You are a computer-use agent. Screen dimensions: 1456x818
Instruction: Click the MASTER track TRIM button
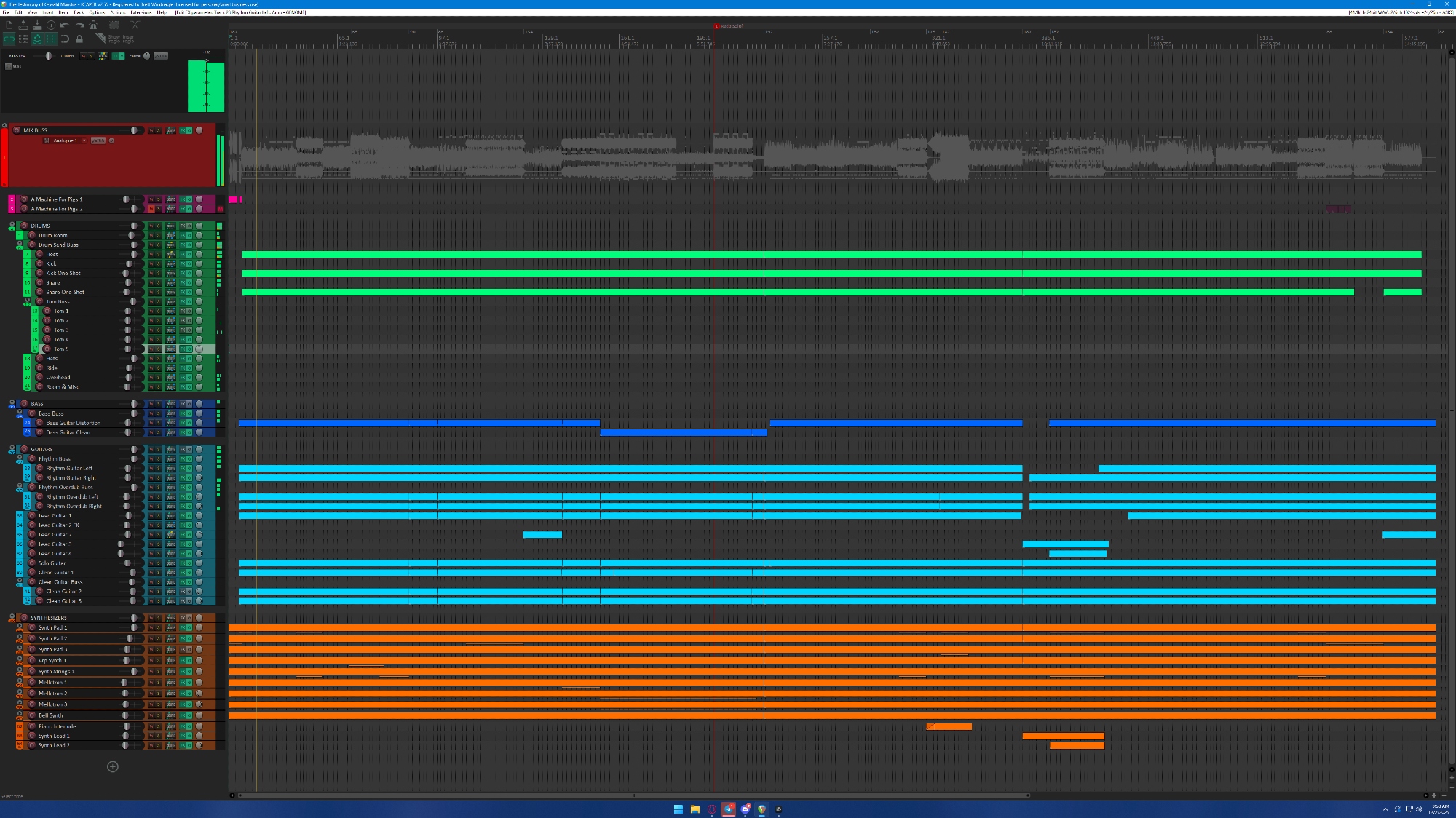pos(160,56)
